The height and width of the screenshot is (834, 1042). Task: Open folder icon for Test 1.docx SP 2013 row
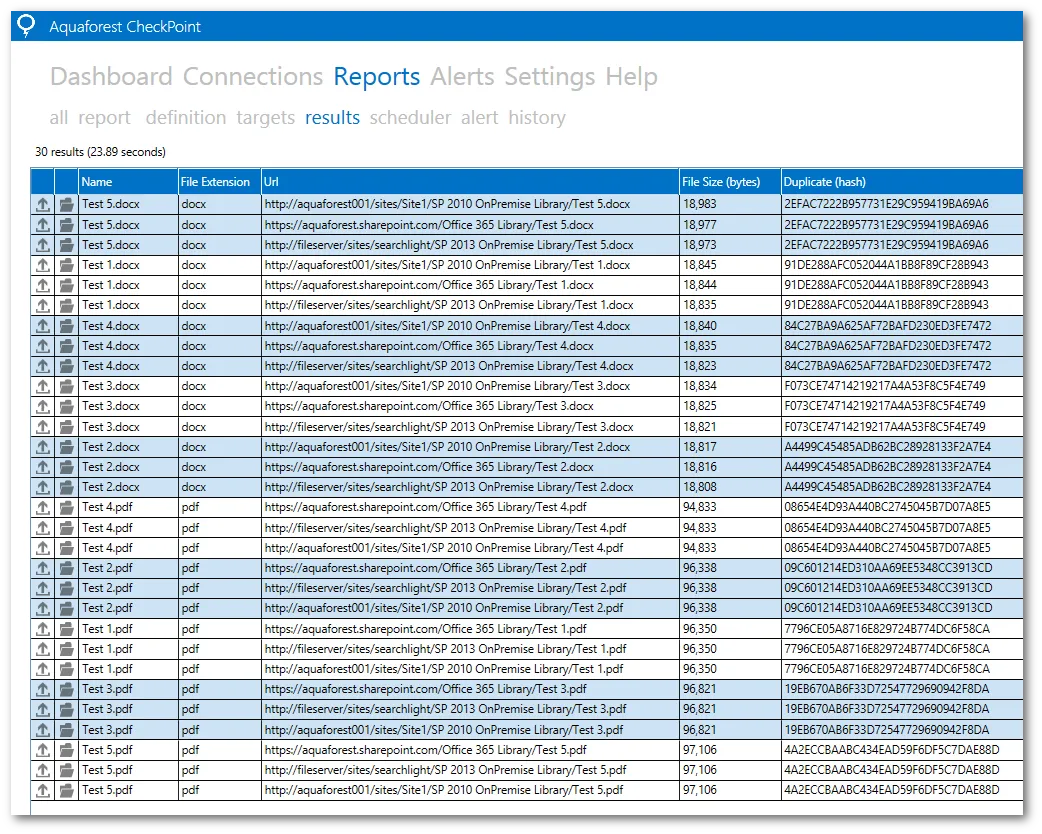[x=66, y=306]
